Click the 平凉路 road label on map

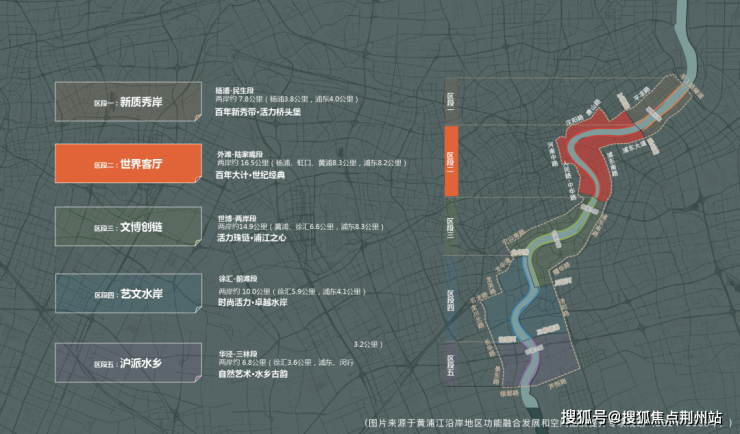coord(641,95)
